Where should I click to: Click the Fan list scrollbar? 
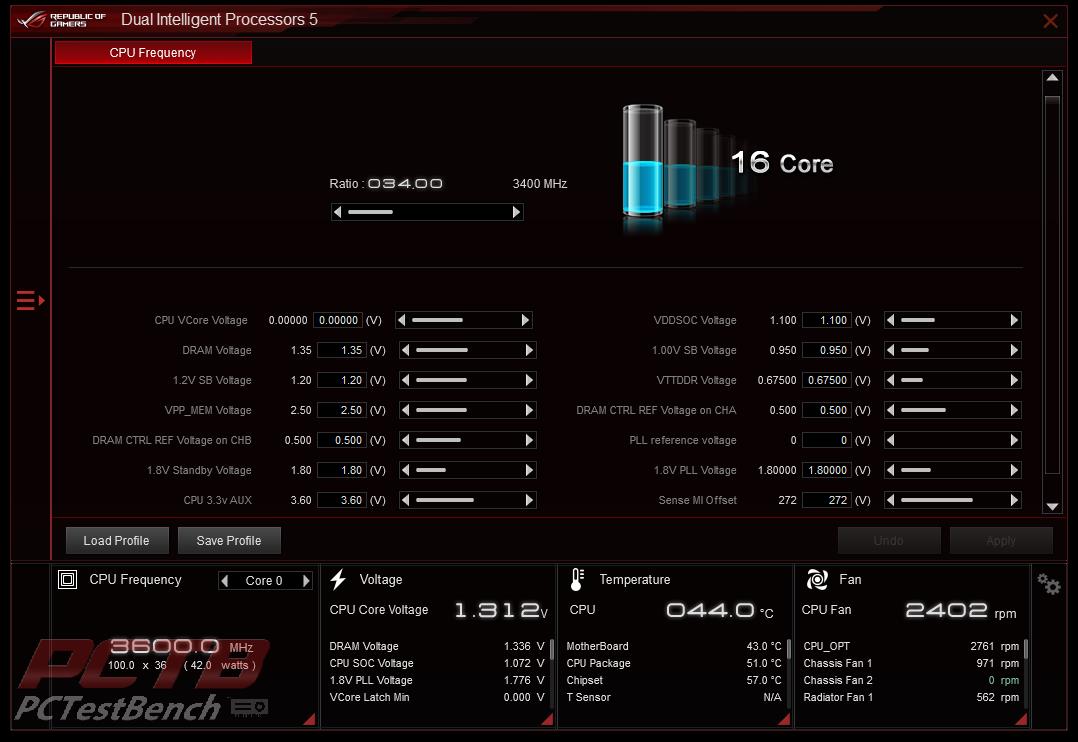tap(1026, 650)
